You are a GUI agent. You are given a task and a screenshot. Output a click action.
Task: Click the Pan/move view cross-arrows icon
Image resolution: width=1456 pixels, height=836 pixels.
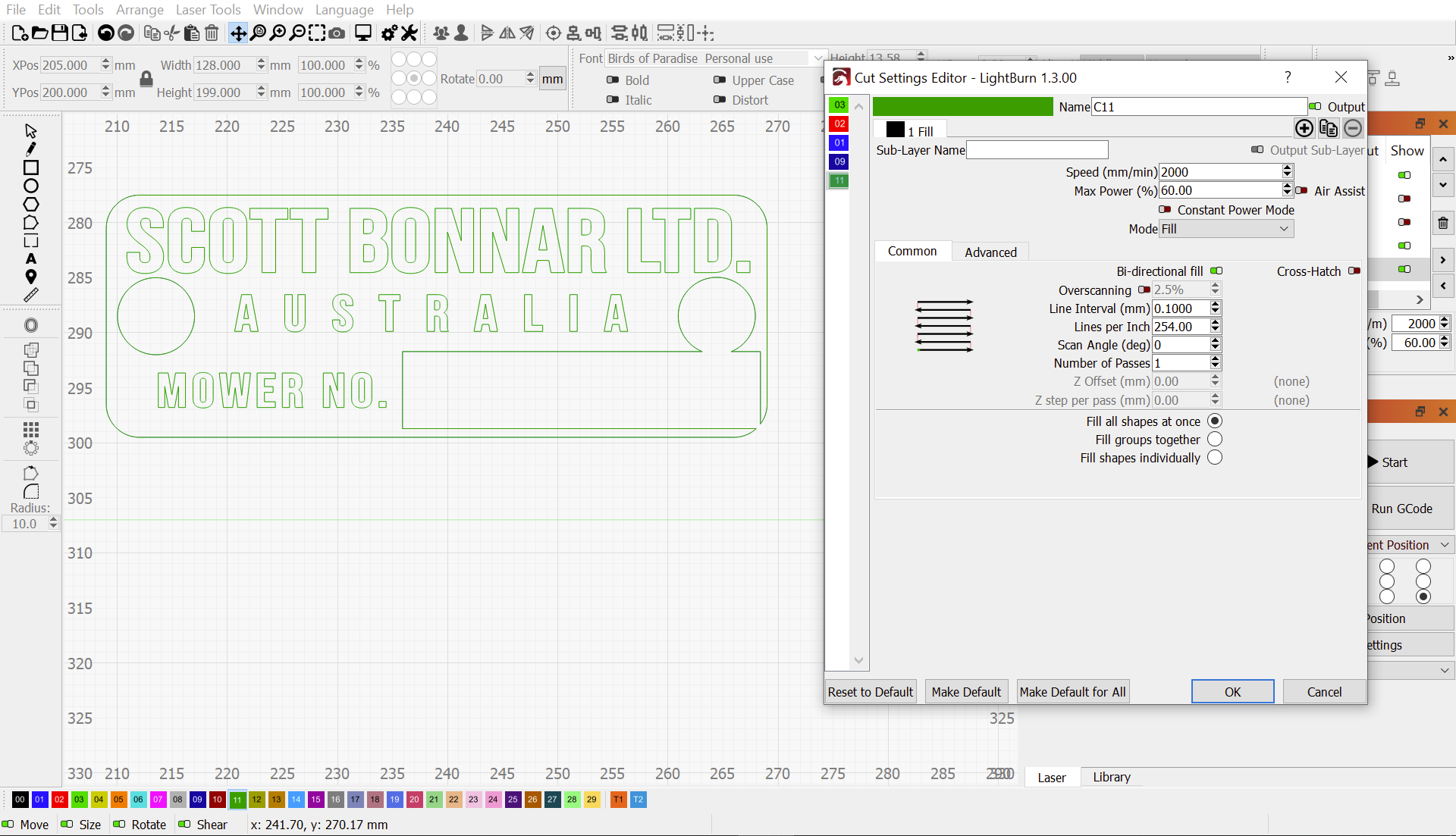[238, 33]
